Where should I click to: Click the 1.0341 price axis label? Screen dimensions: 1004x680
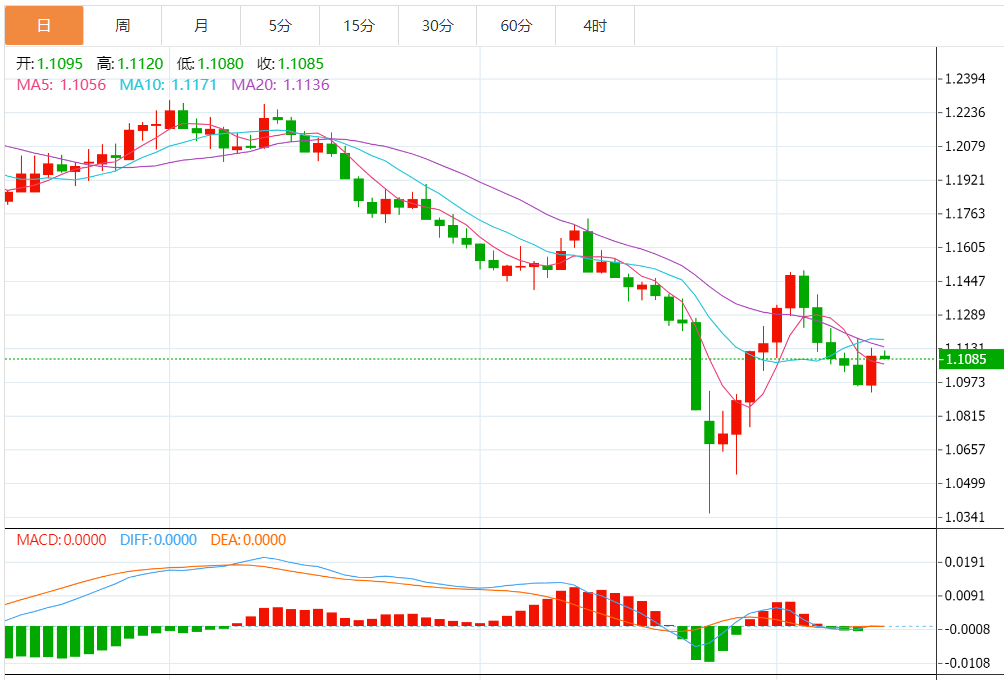(966, 517)
